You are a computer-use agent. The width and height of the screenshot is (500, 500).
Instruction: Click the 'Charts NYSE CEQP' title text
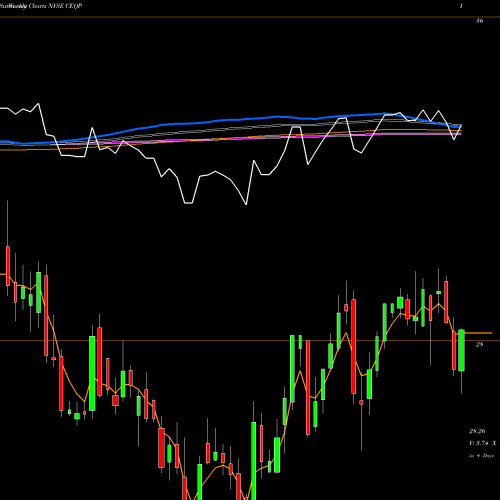pos(55,6)
